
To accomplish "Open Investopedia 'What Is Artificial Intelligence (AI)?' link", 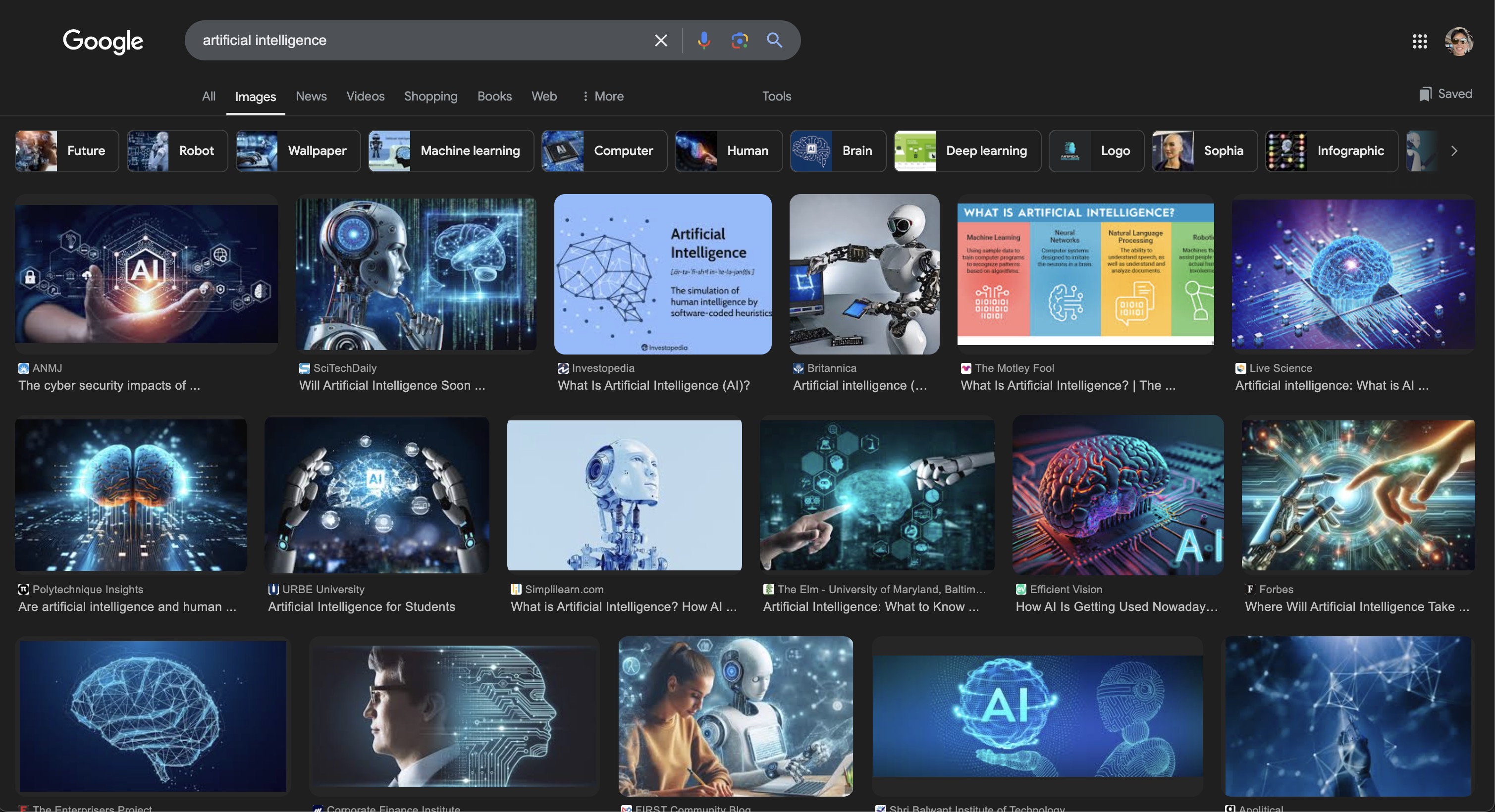I will coord(653,385).
